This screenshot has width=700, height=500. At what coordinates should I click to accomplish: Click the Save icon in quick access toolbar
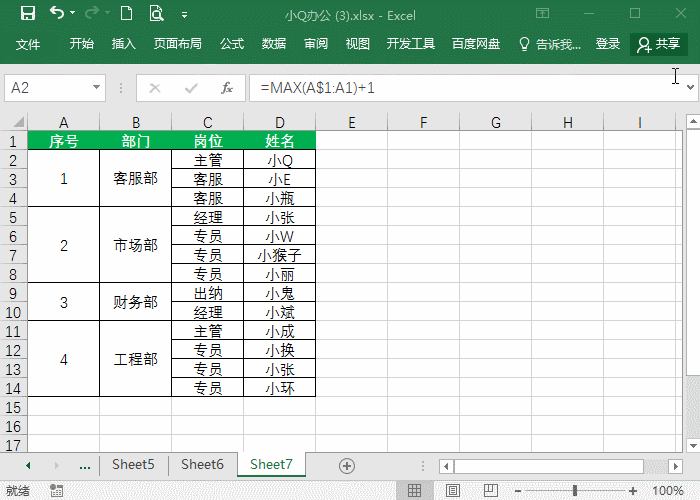click(28, 13)
